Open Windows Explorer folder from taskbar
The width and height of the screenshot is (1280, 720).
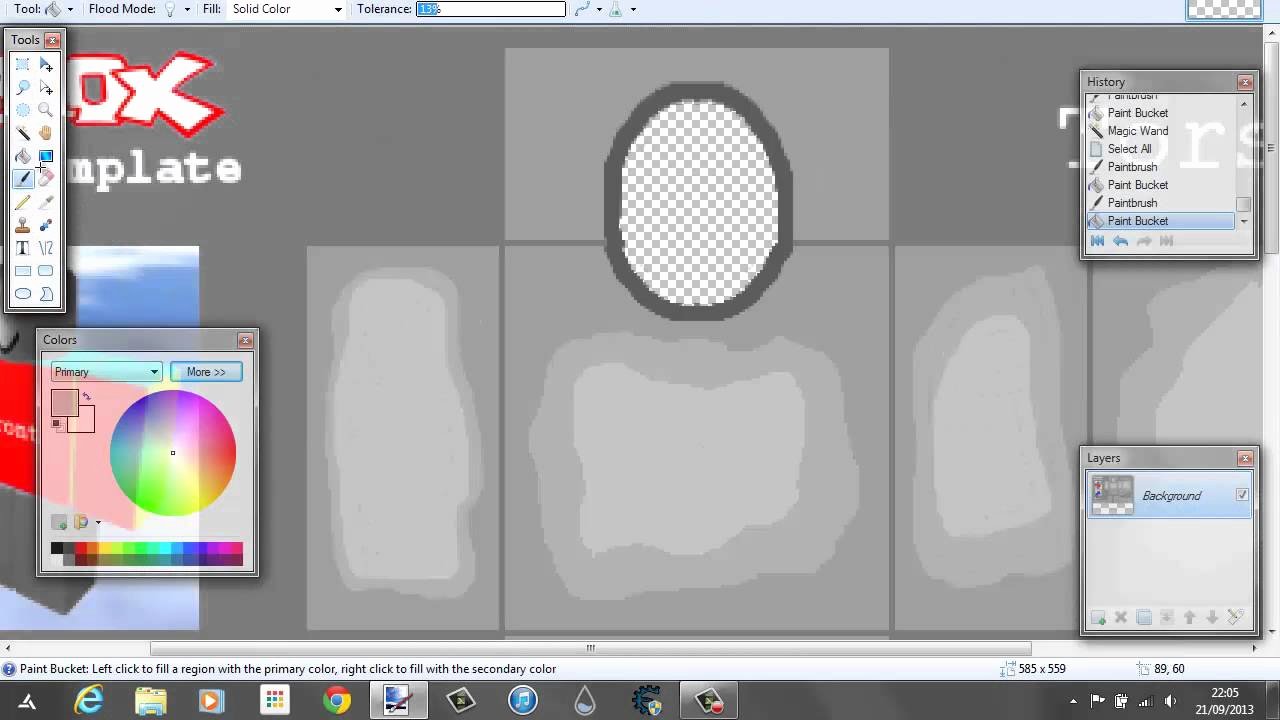pyautogui.click(x=151, y=701)
